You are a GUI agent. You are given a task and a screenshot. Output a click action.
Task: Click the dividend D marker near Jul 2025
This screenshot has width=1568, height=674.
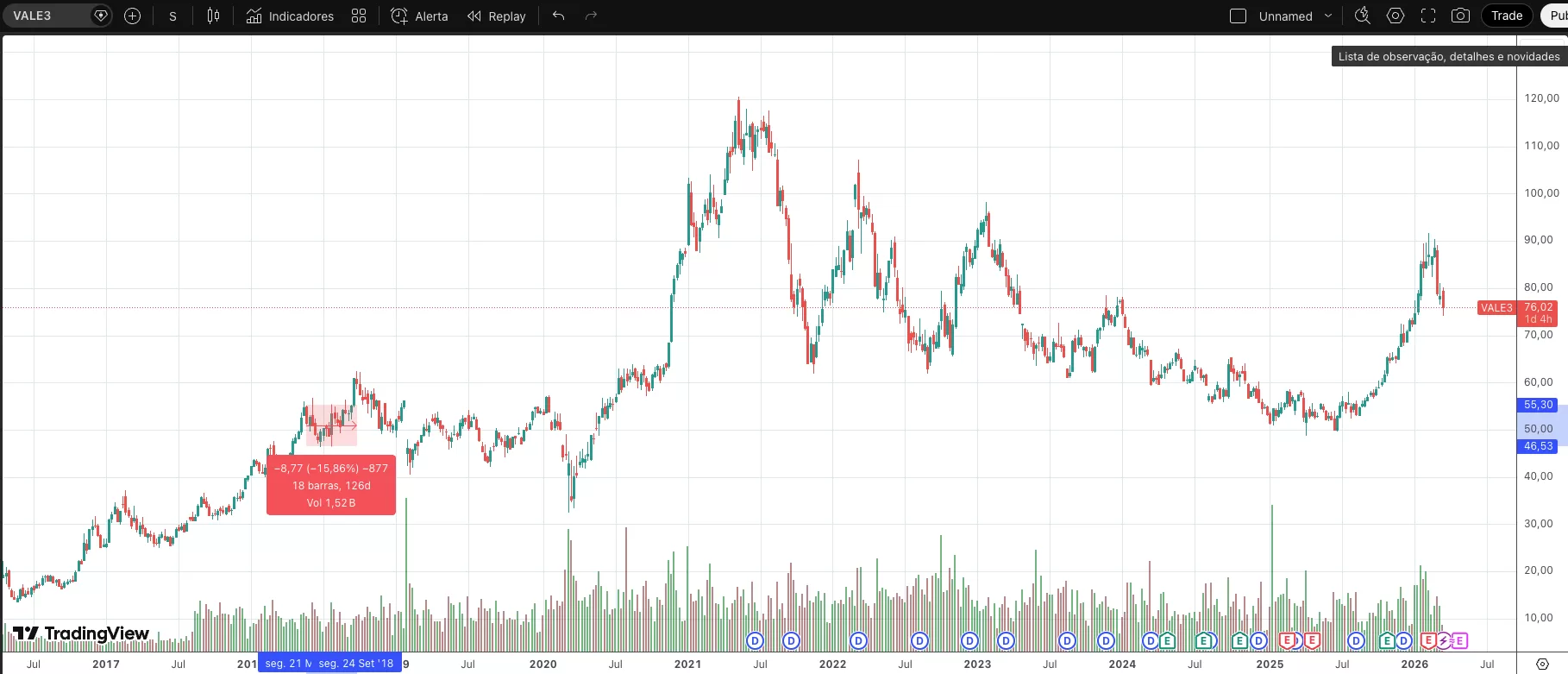(x=1357, y=640)
